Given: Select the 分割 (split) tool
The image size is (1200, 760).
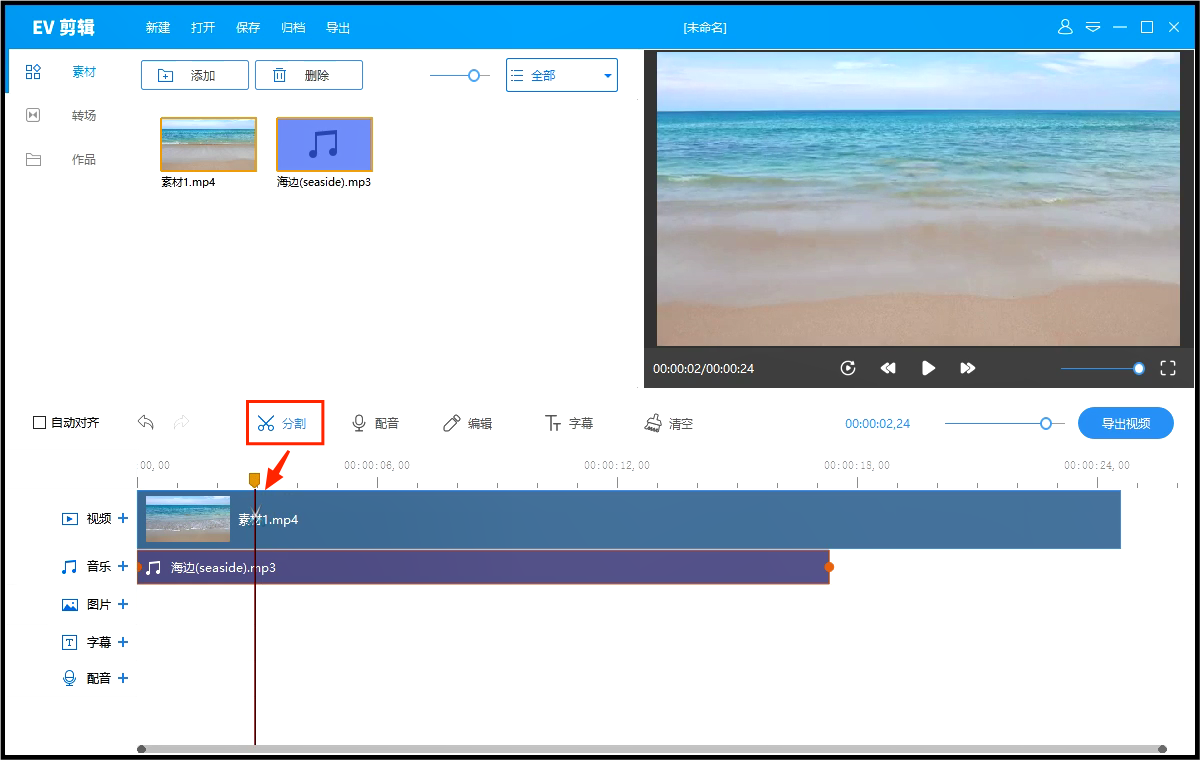Looking at the screenshot, I should (284, 422).
